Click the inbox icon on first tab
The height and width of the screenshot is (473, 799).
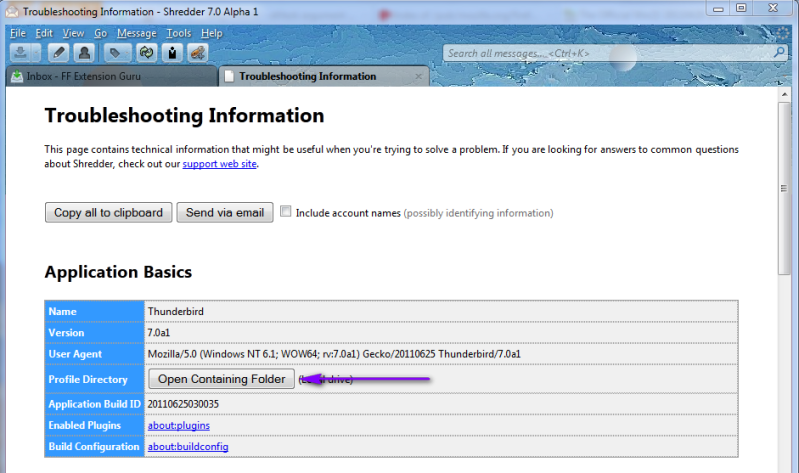click(x=17, y=76)
